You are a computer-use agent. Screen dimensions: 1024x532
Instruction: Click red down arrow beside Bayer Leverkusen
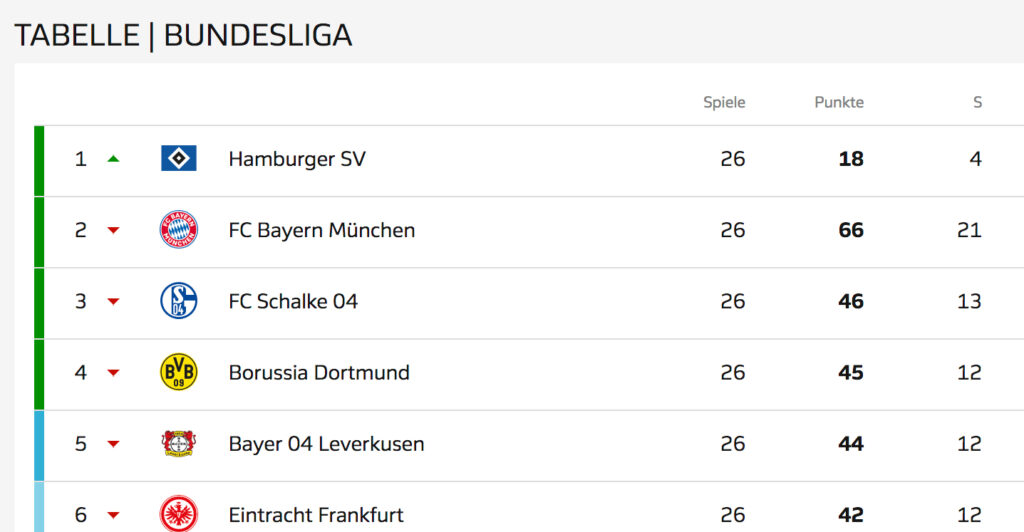(113, 444)
